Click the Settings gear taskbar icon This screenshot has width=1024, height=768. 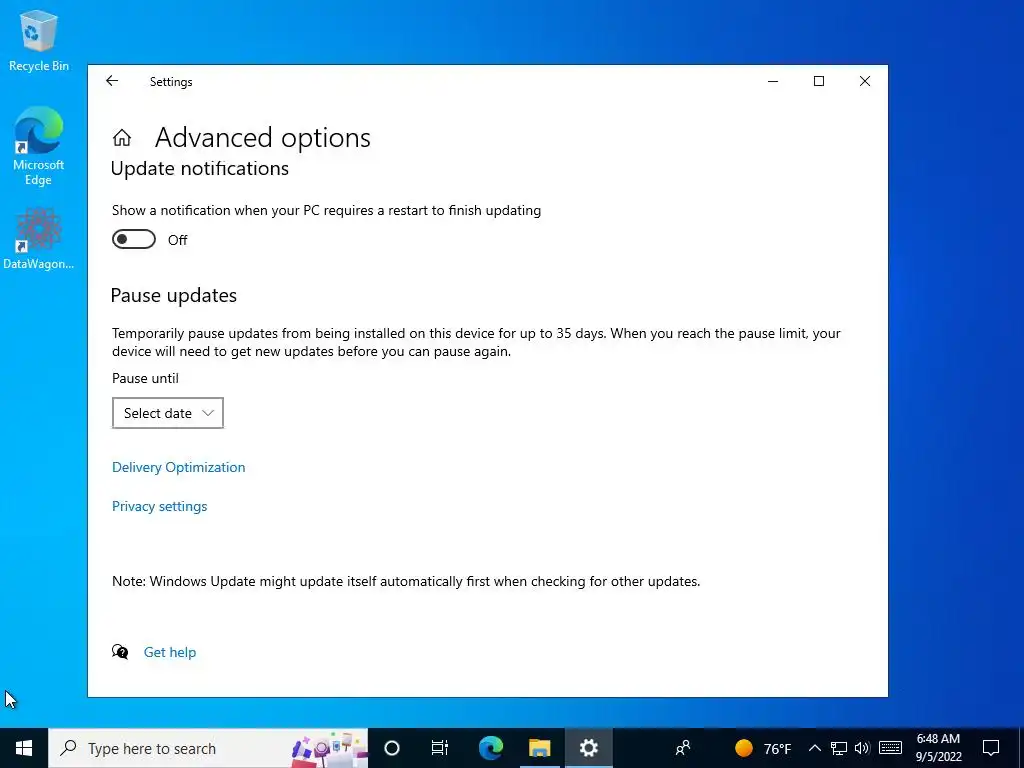[x=588, y=748]
